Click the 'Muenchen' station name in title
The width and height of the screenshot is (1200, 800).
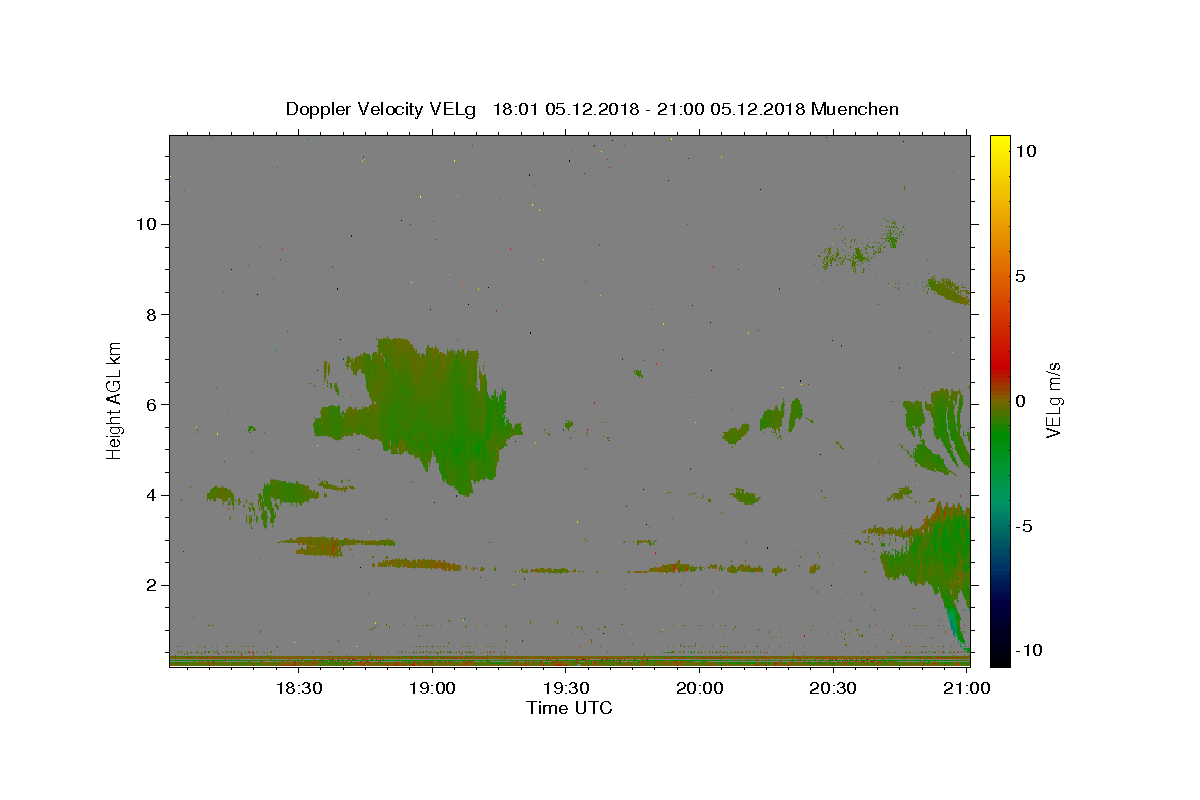(x=855, y=109)
